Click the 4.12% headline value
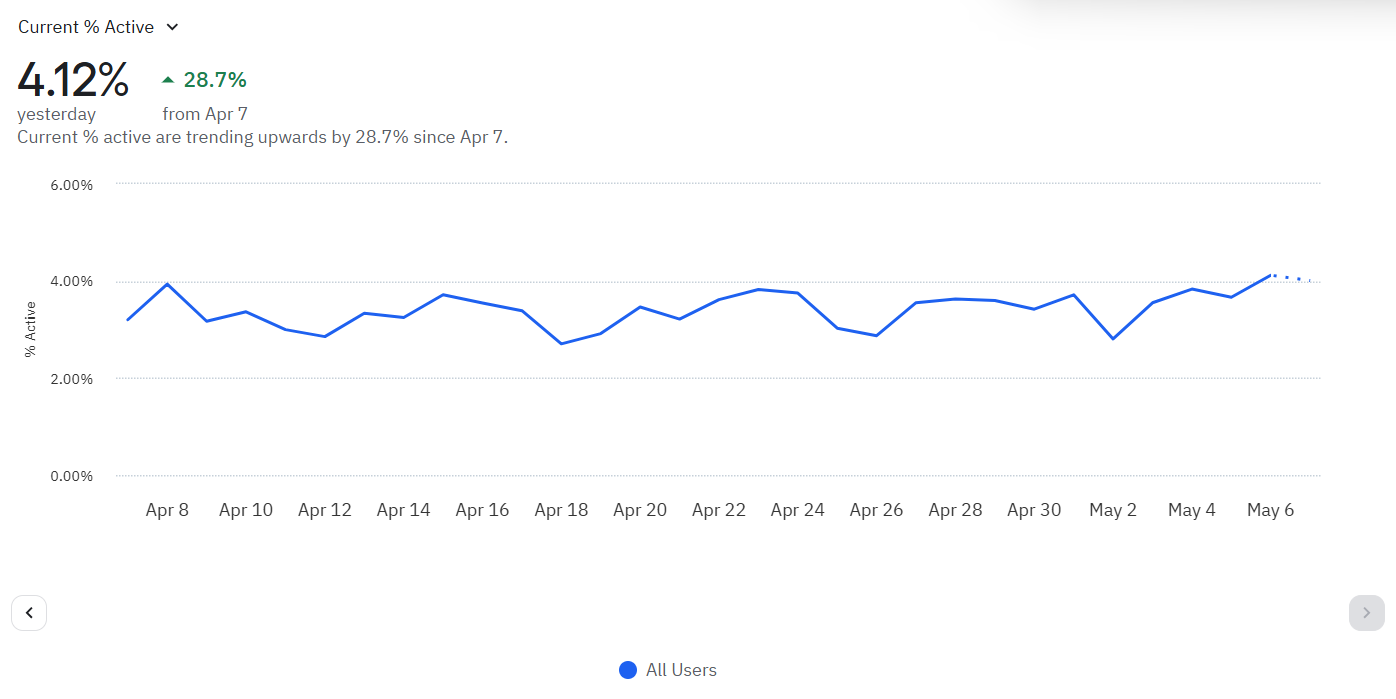The width and height of the screenshot is (1396, 699). point(73,80)
